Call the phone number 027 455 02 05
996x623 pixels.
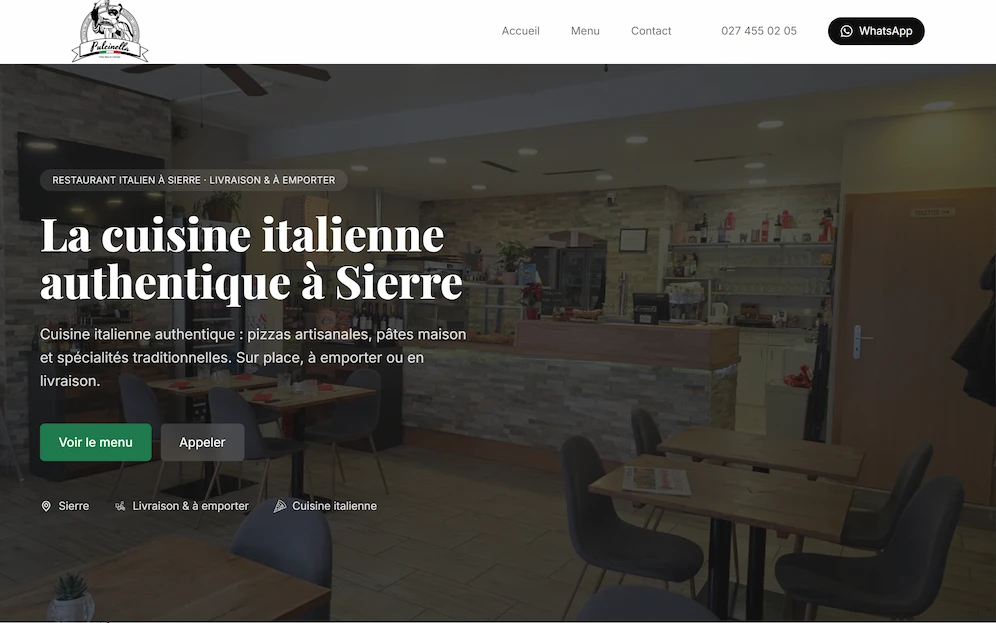(x=758, y=31)
